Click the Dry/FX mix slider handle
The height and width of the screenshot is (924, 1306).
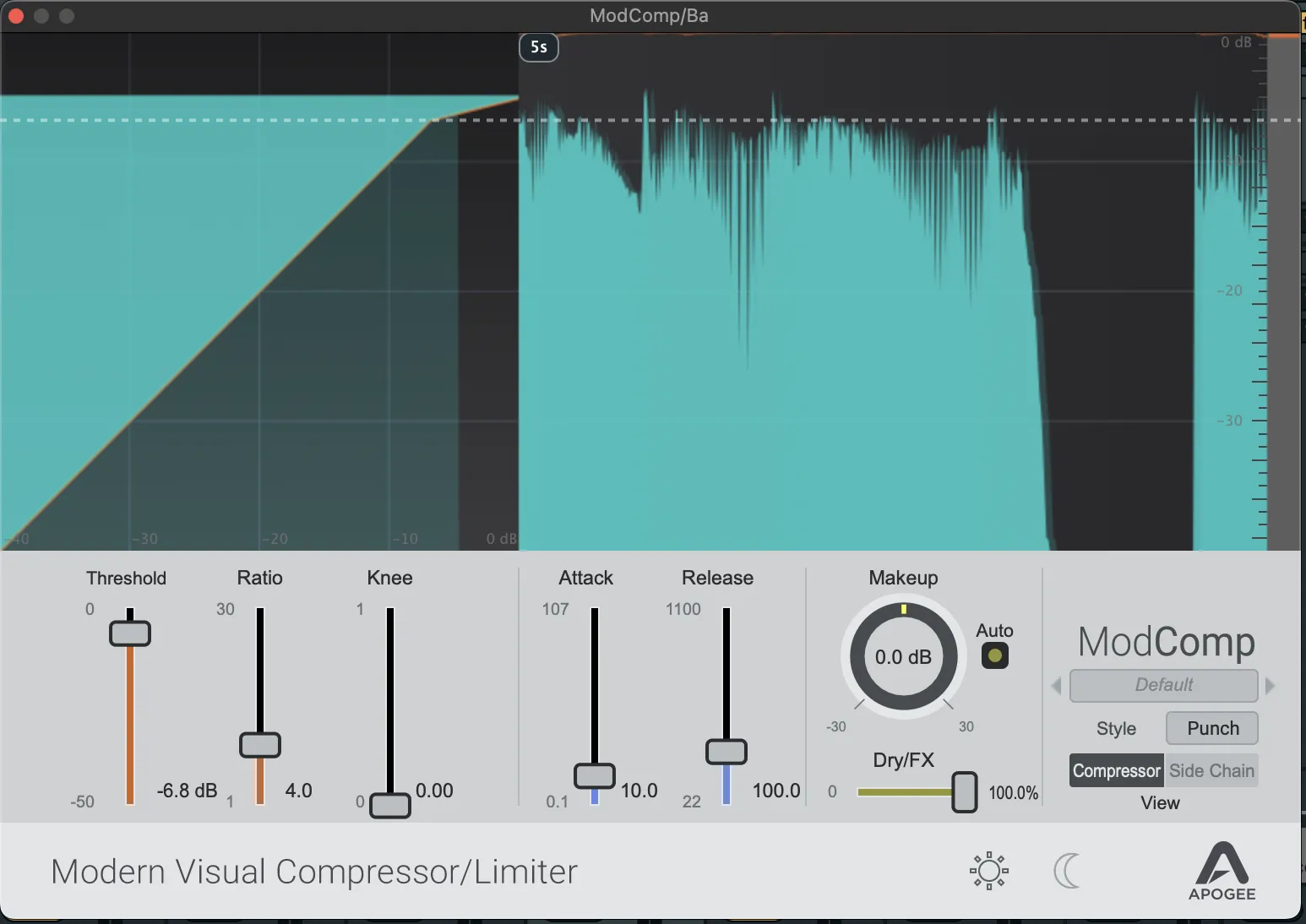coord(964,792)
